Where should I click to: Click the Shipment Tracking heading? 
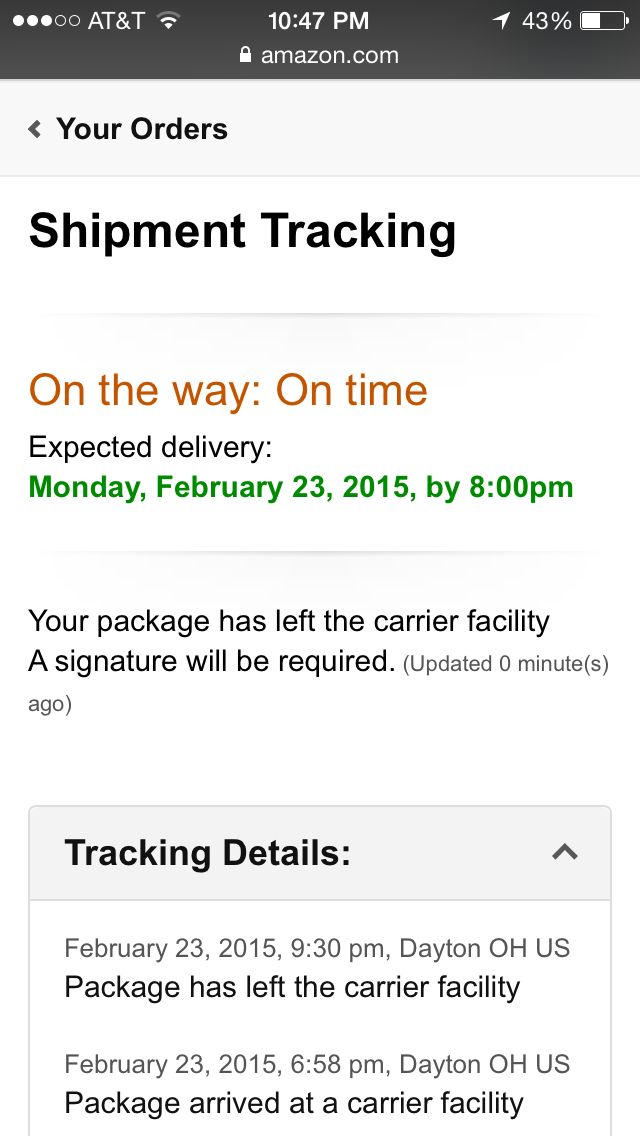243,231
